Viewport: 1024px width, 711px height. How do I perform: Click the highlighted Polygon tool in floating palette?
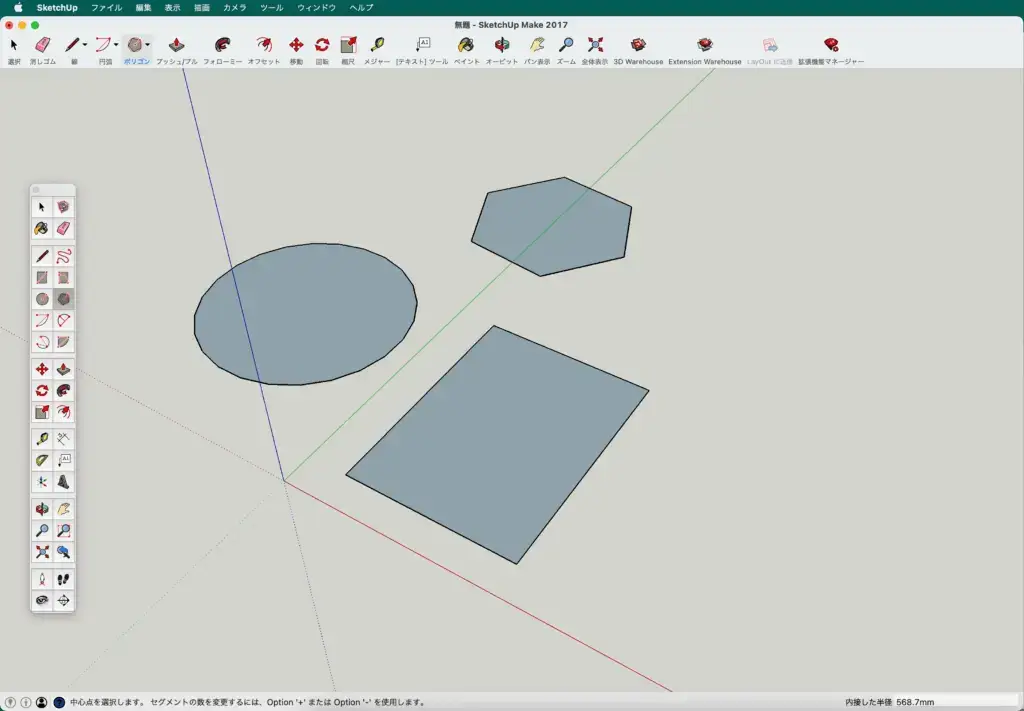pos(63,299)
